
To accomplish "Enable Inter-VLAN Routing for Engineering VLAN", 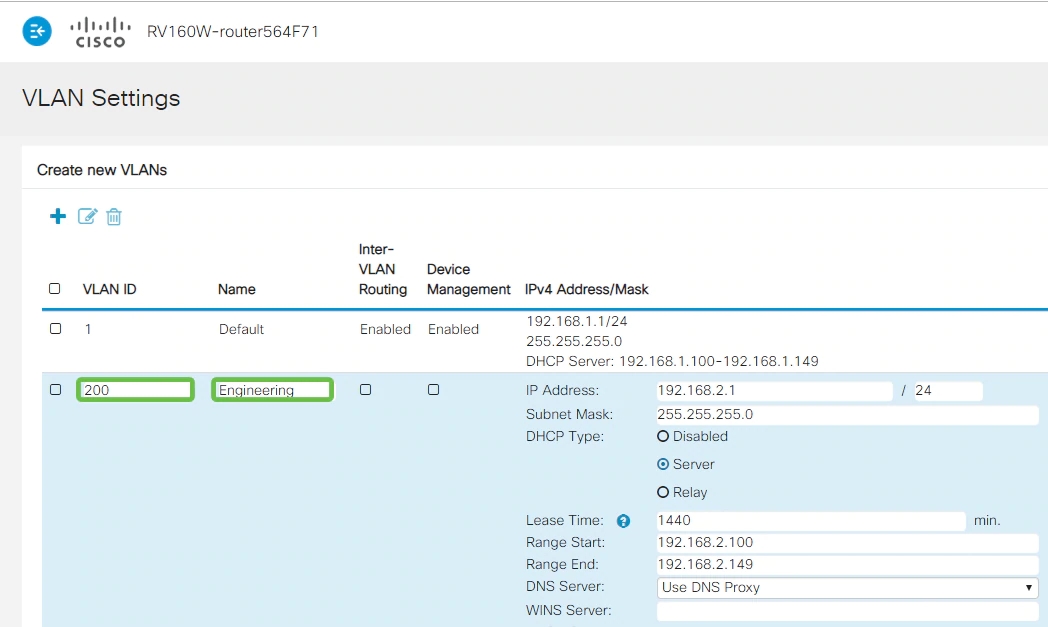I will (366, 390).
